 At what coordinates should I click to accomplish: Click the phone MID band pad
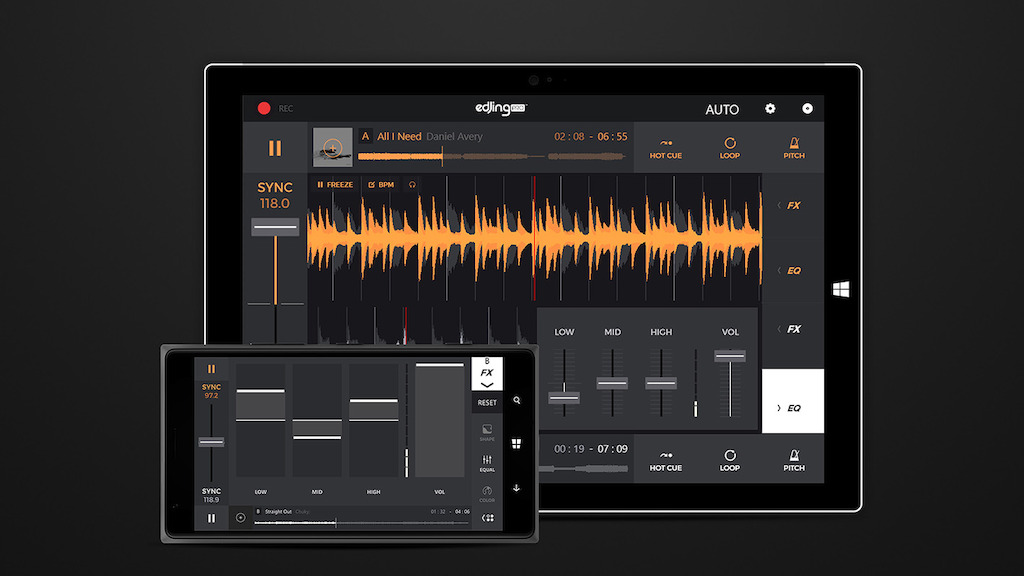317,421
